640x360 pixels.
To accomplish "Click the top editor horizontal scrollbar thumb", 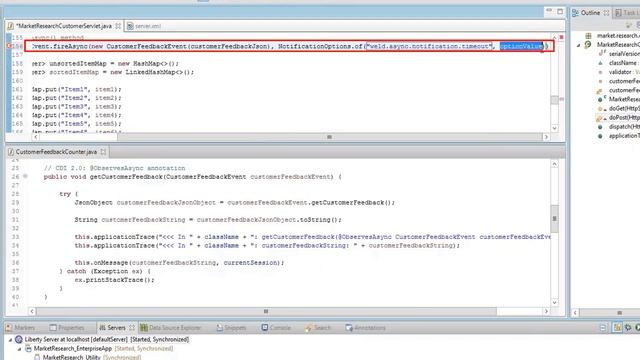I will 329,137.
